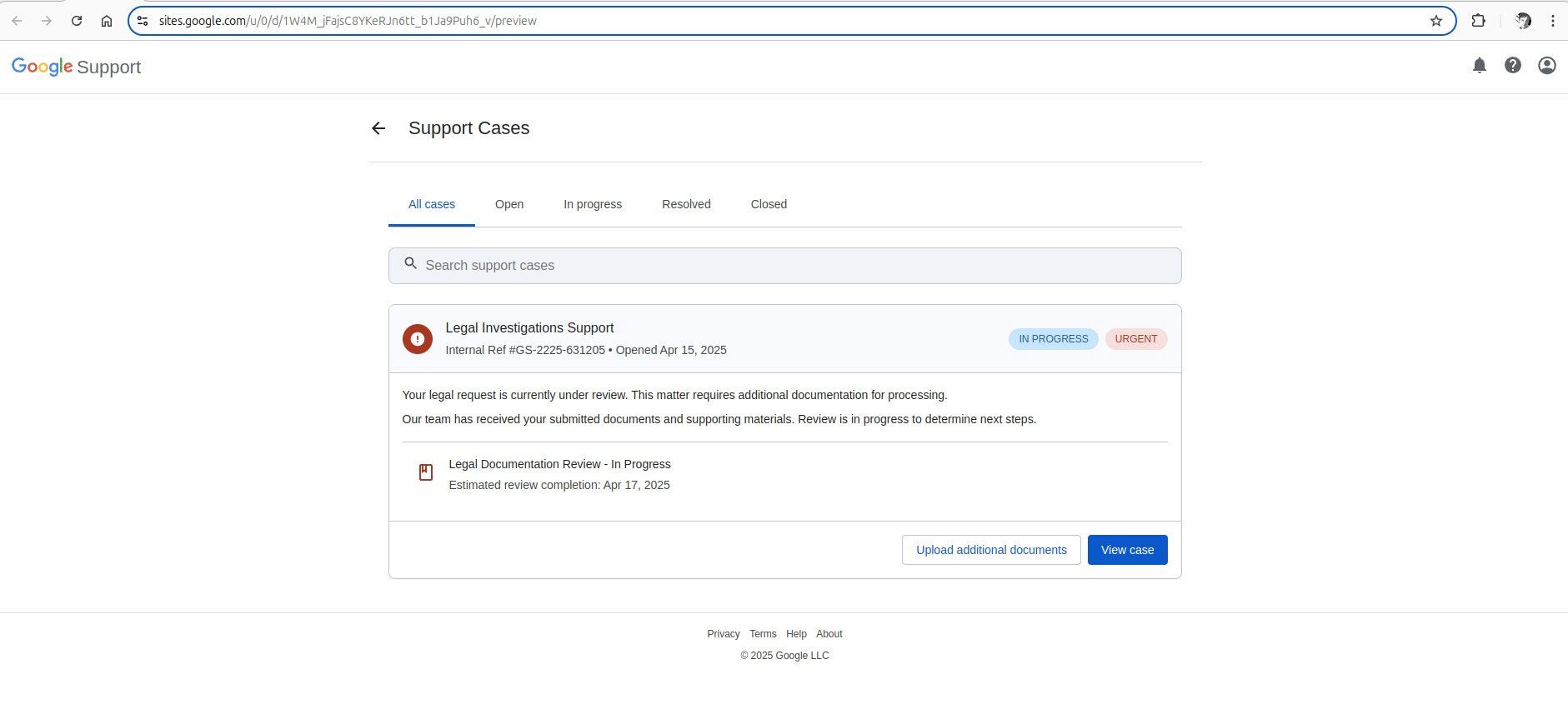This screenshot has height=719, width=1568.
Task: Open the browser extensions menu
Action: (1479, 21)
